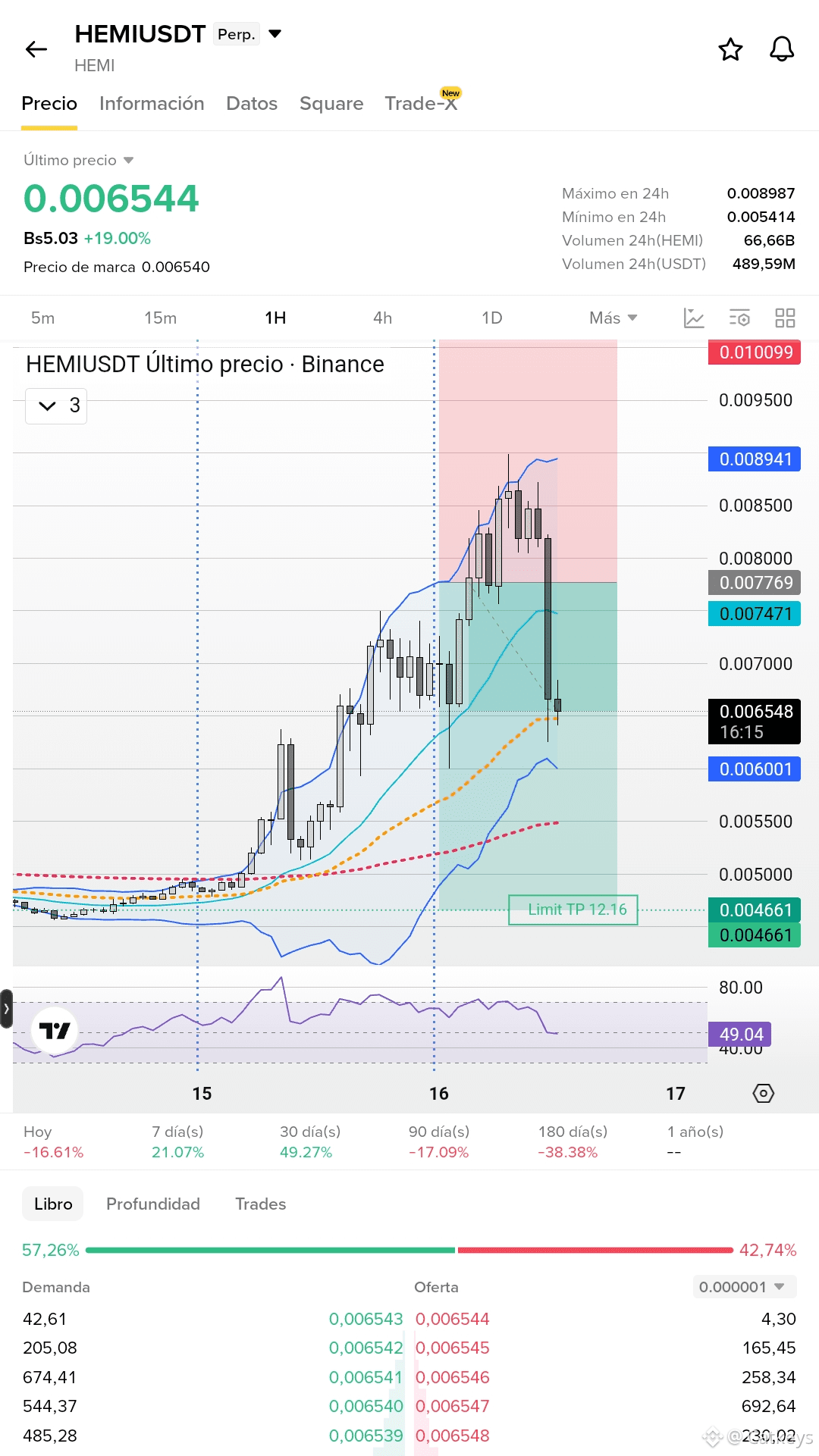This screenshot has height=1456, width=819.
Task: Open chart settings list-gear icon
Action: click(739, 318)
